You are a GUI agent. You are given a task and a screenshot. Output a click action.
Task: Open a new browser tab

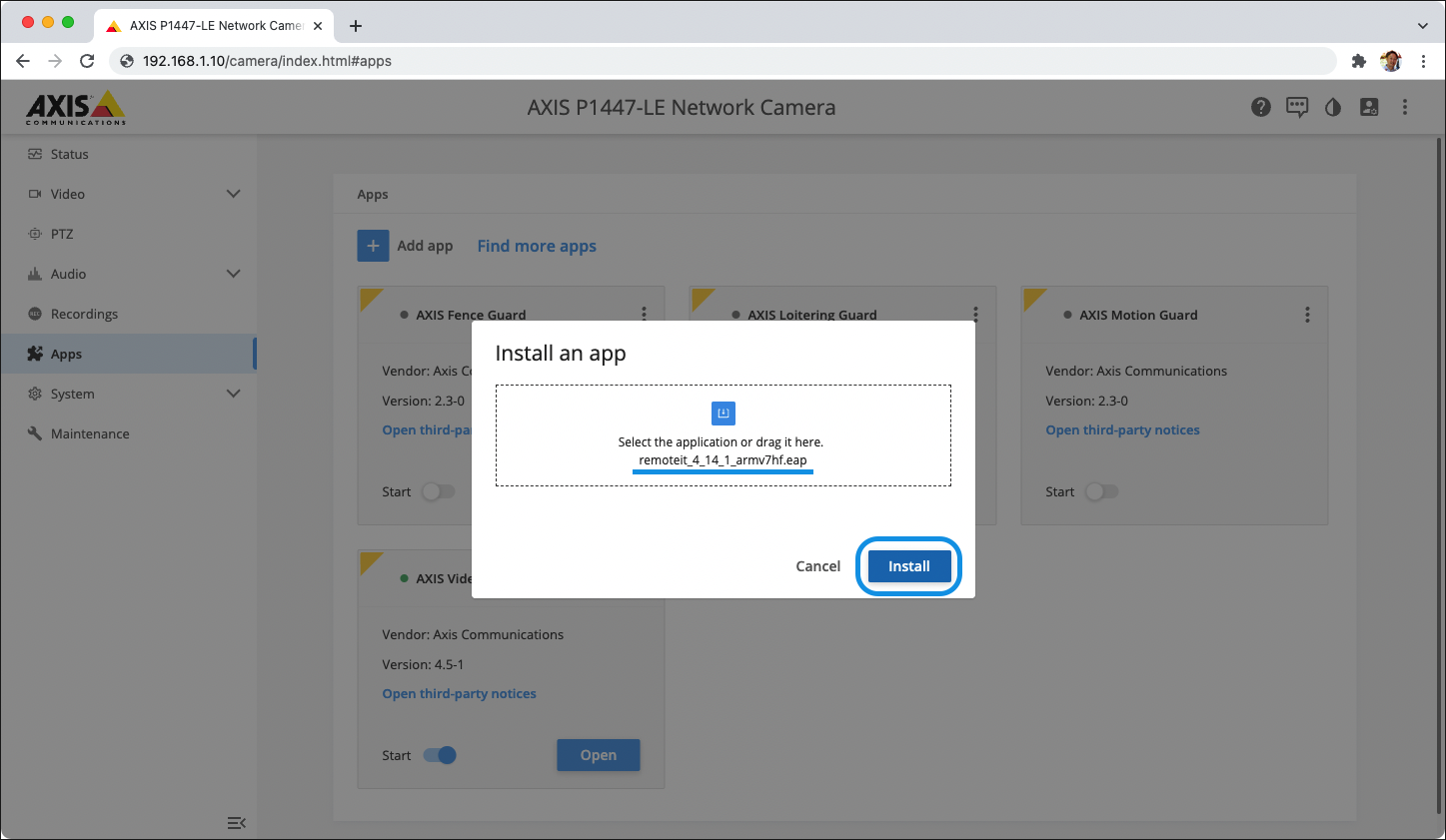(356, 26)
